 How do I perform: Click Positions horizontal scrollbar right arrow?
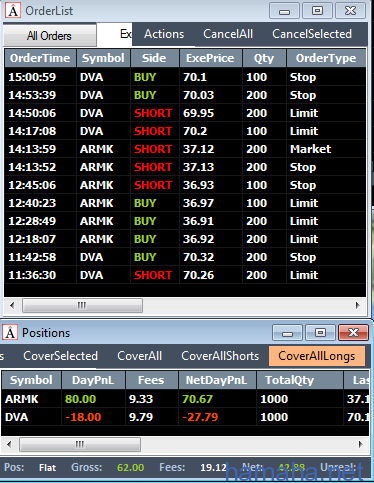360,444
